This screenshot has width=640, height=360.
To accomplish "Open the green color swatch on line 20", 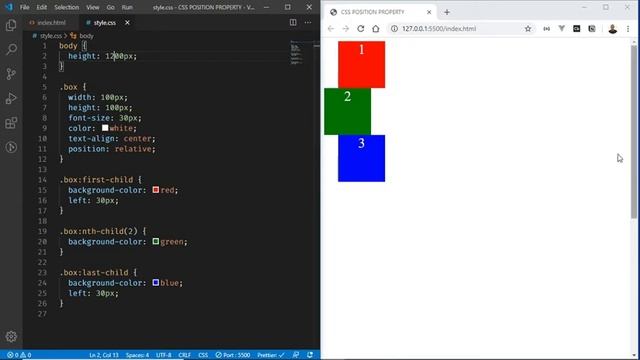I will tap(156, 242).
